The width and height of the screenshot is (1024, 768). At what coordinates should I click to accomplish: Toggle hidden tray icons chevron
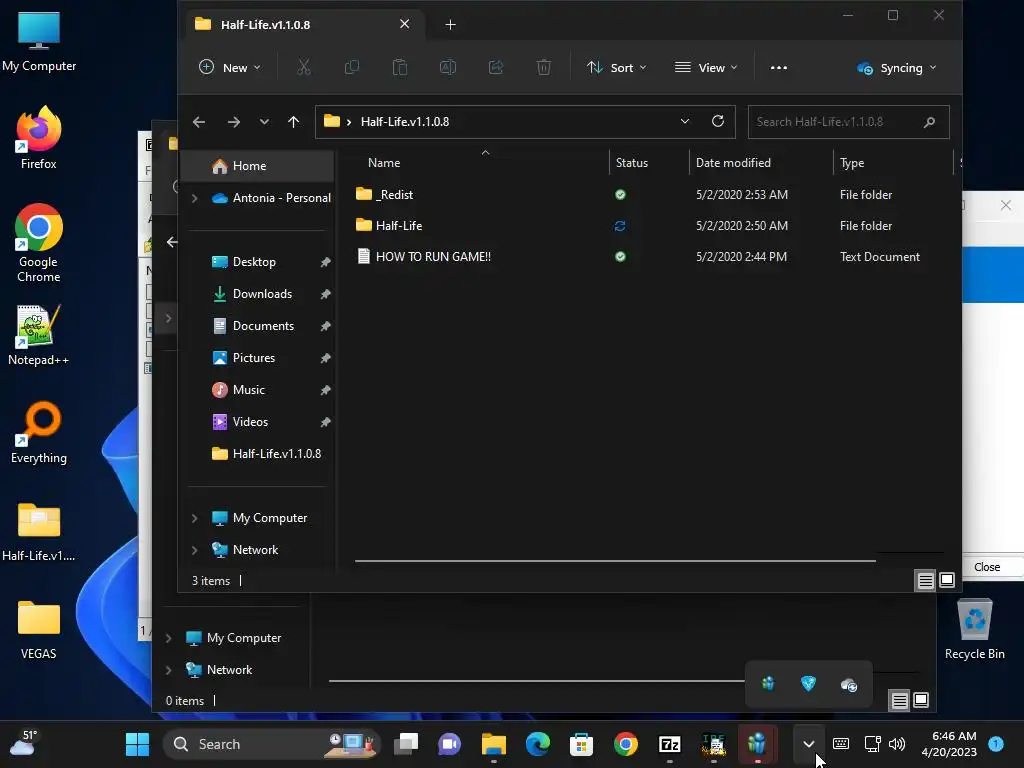[x=808, y=744]
